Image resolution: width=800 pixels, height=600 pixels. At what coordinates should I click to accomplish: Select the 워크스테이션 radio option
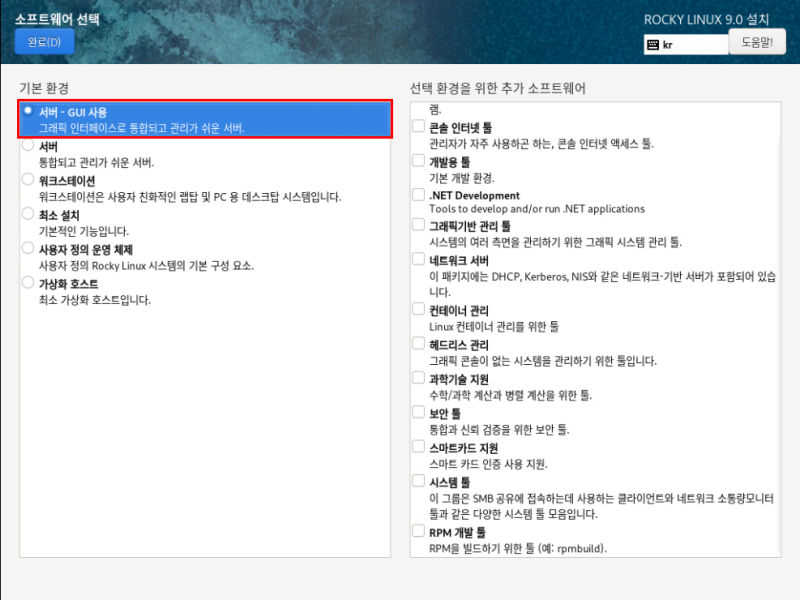tap(28, 180)
